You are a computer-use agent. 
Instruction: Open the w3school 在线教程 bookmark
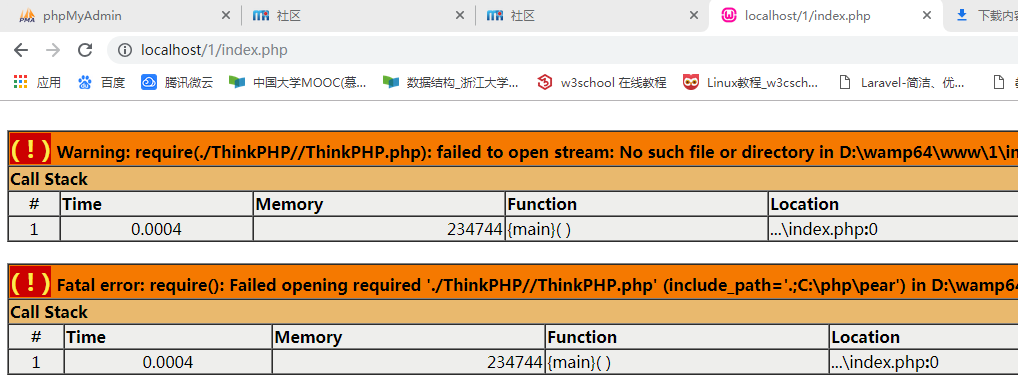[602, 82]
